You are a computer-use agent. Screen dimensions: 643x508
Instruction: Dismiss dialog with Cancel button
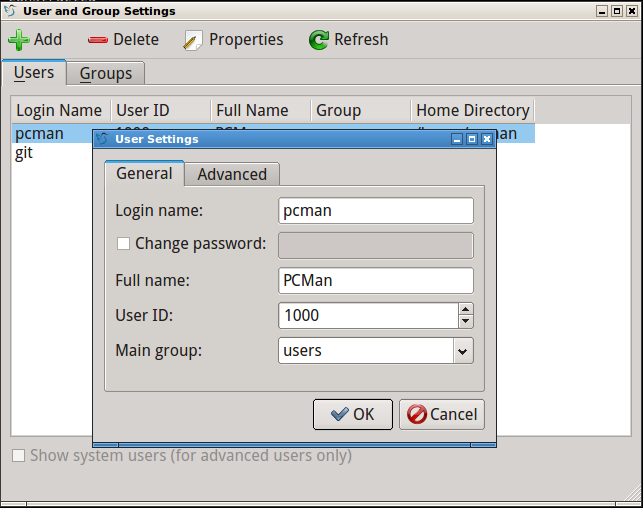pos(442,414)
